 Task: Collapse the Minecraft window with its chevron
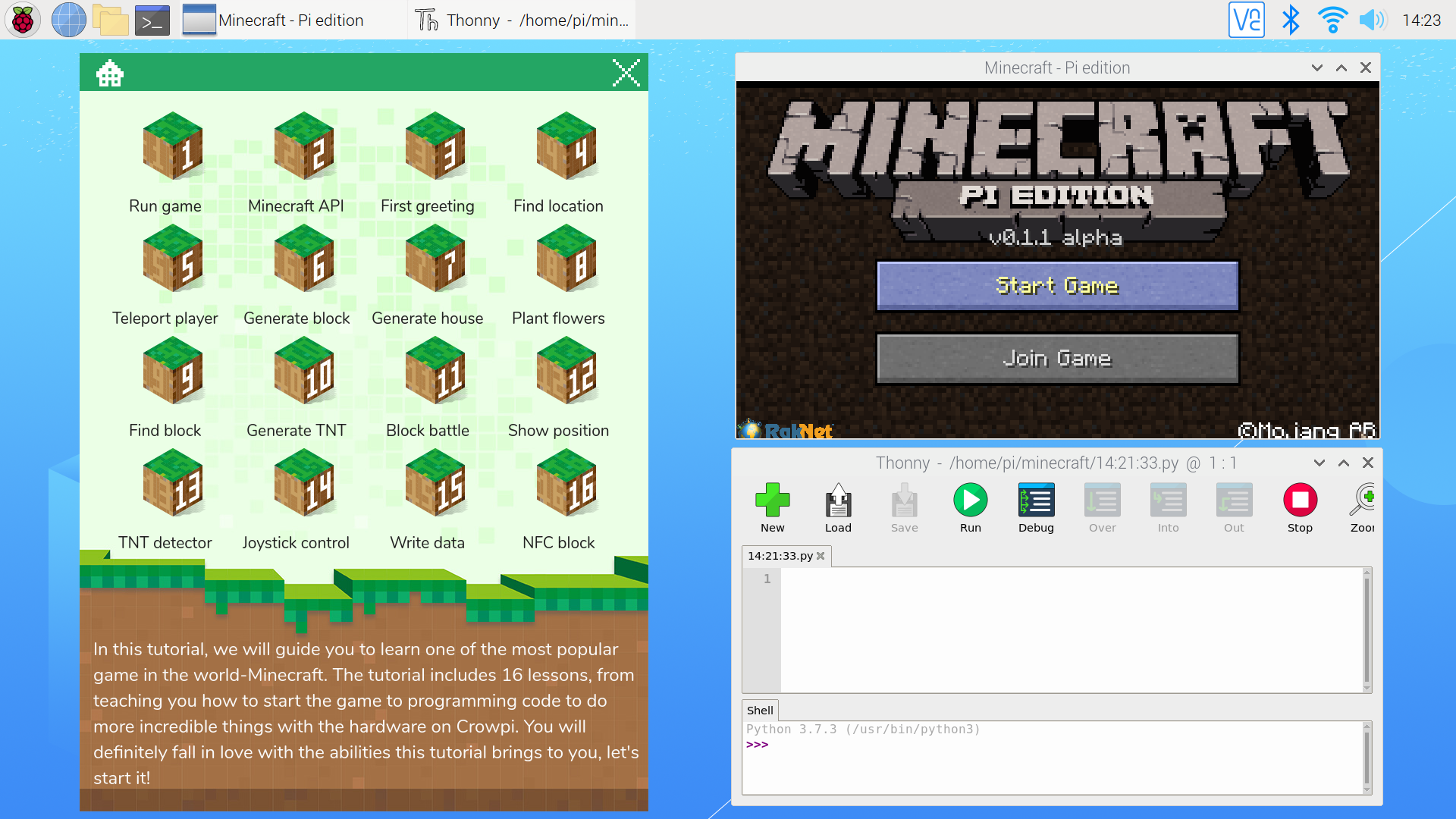(x=1316, y=67)
